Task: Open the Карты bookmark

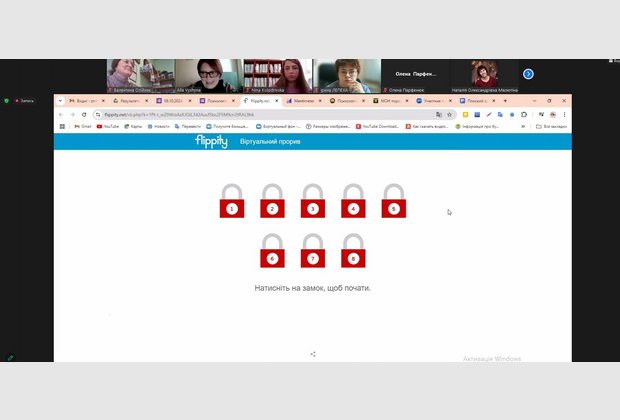Action: click(x=133, y=127)
